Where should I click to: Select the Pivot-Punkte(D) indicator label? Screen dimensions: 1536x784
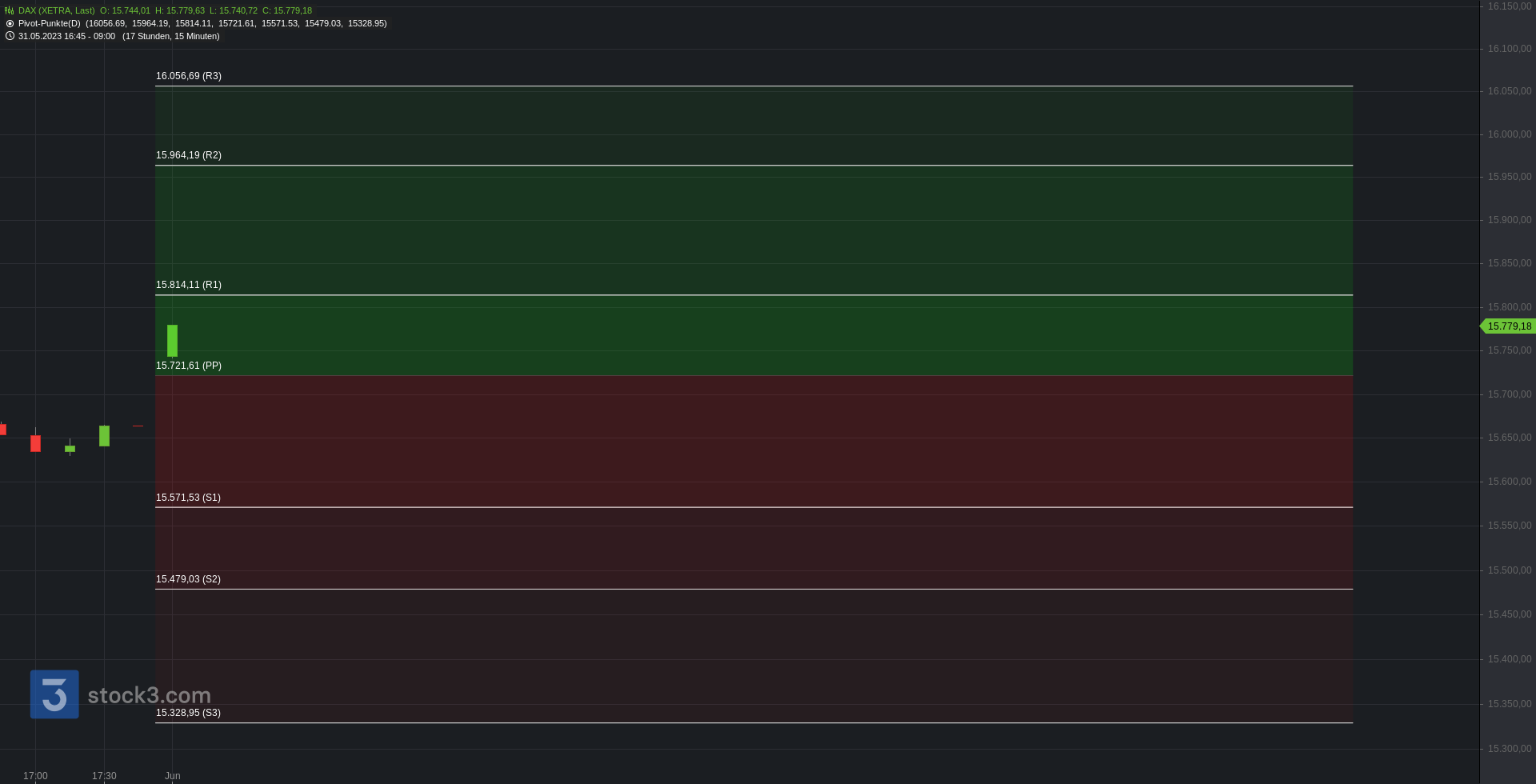(49, 24)
